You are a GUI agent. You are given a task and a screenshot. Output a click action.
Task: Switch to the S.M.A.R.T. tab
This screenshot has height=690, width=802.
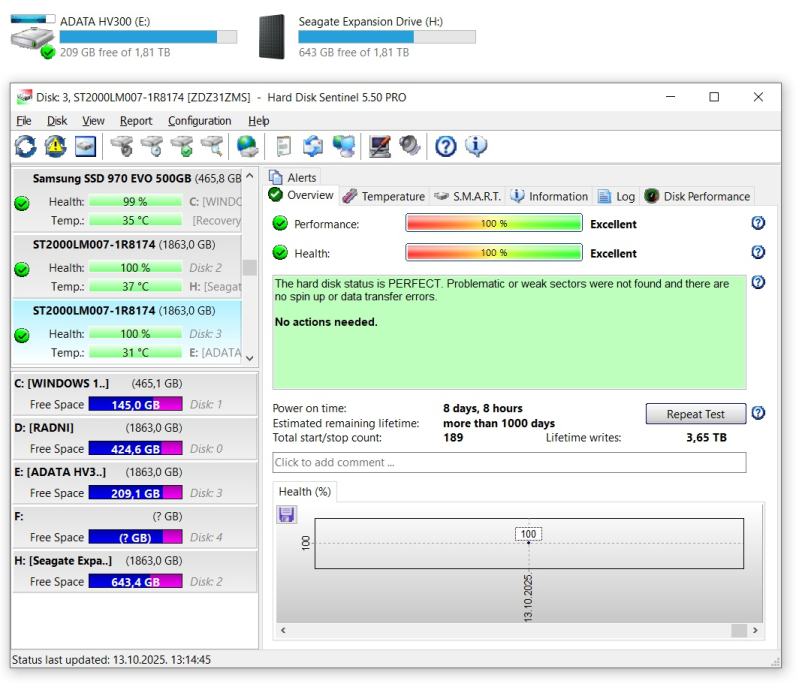468,197
